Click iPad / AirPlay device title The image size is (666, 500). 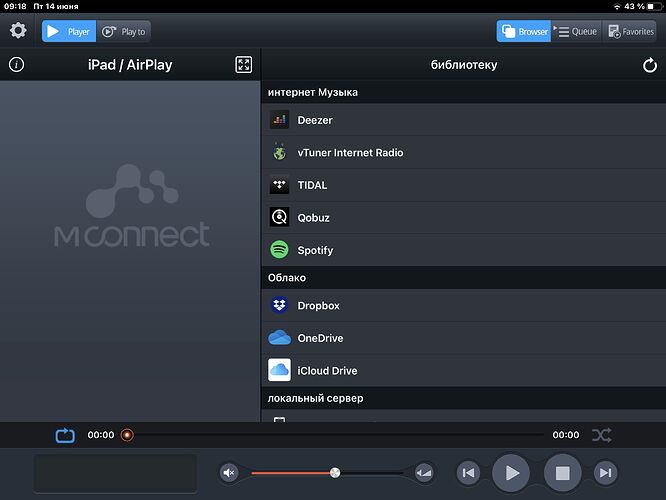130,65
